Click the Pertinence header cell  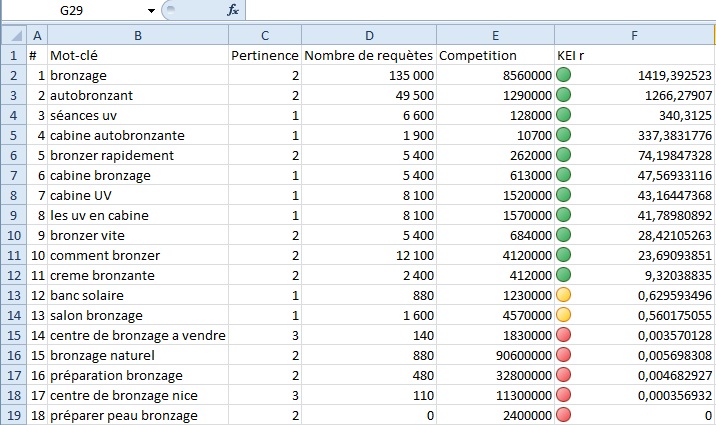(x=264, y=55)
